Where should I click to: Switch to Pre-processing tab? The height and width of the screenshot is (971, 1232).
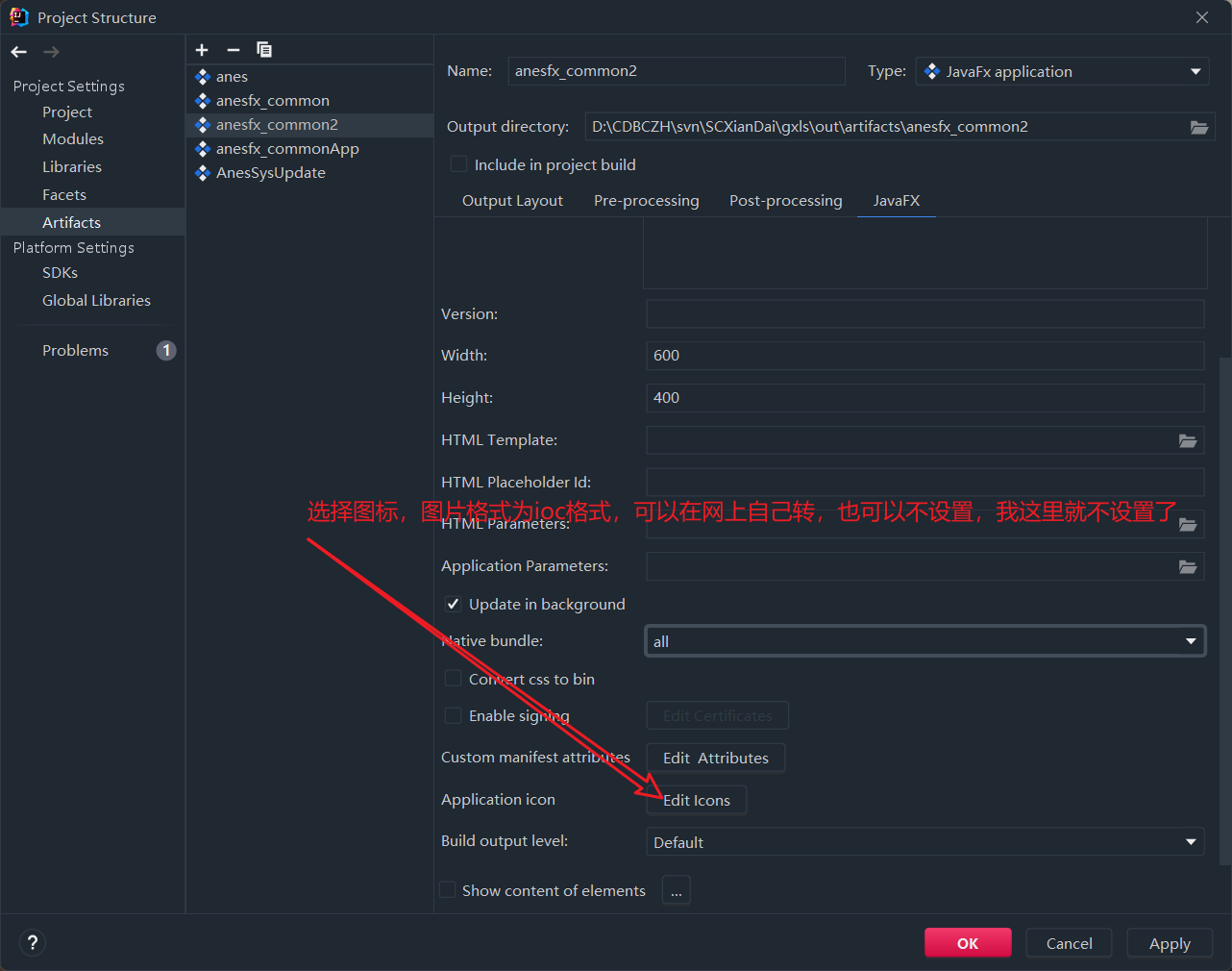646,200
